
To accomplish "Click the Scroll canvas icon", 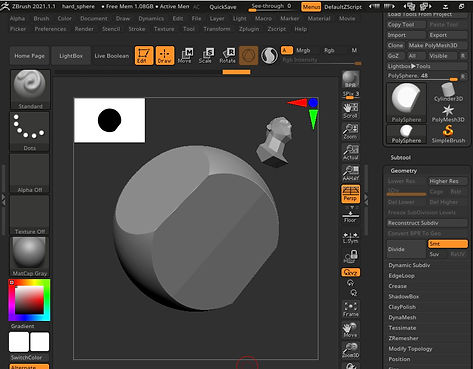I will [x=350, y=111].
